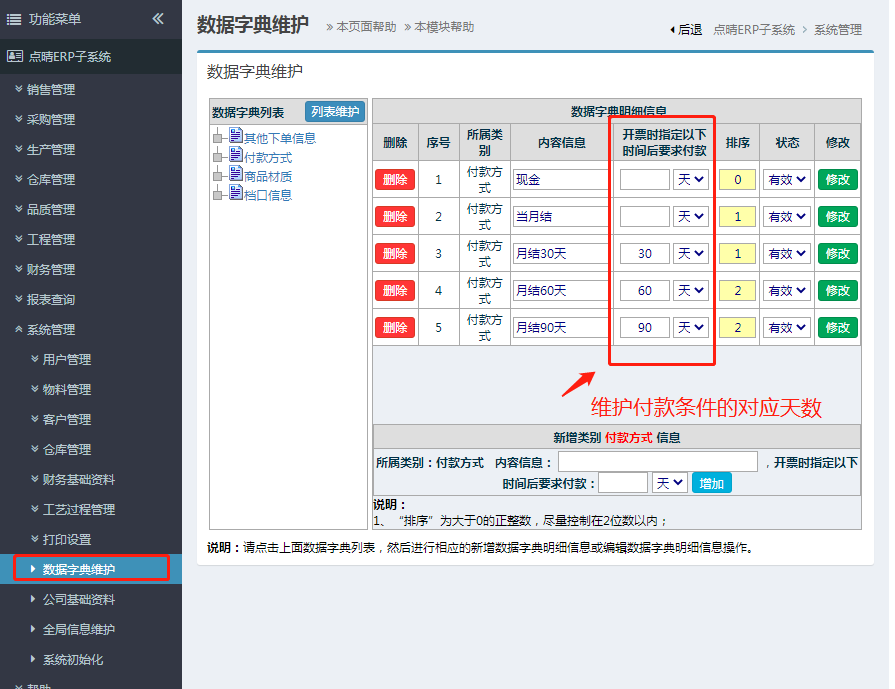Click the document icon beside 商品材质
The height and width of the screenshot is (689, 895).
[x=236, y=175]
